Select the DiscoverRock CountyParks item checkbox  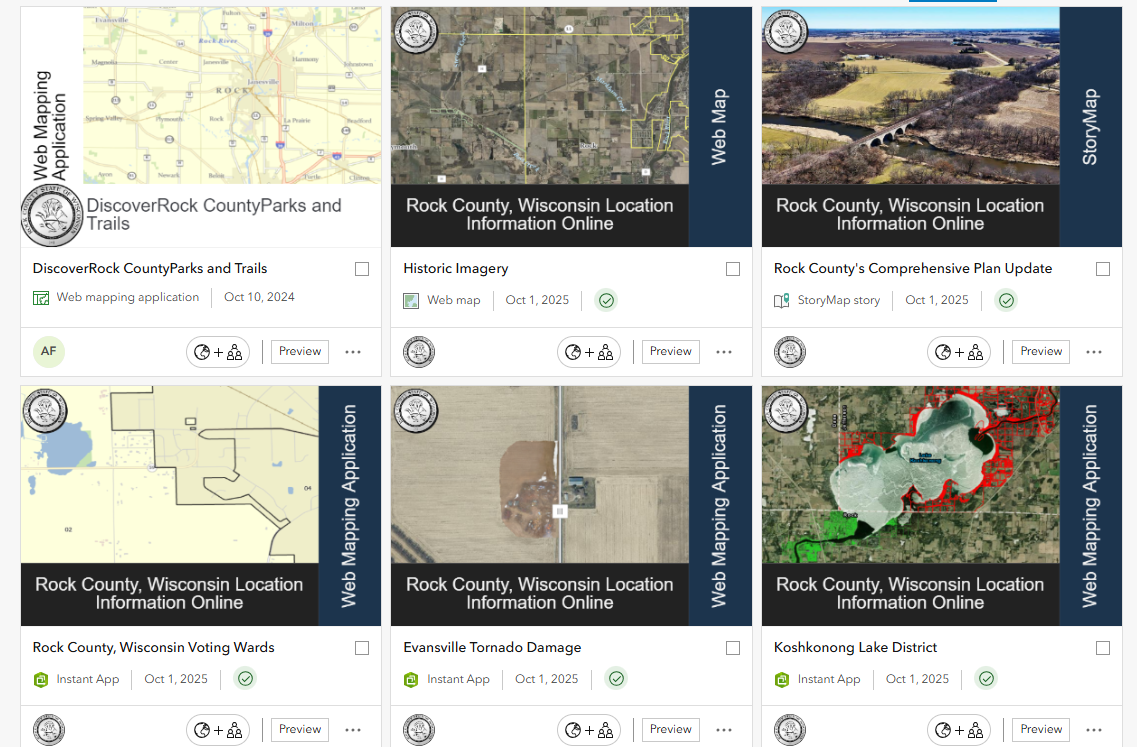(362, 268)
